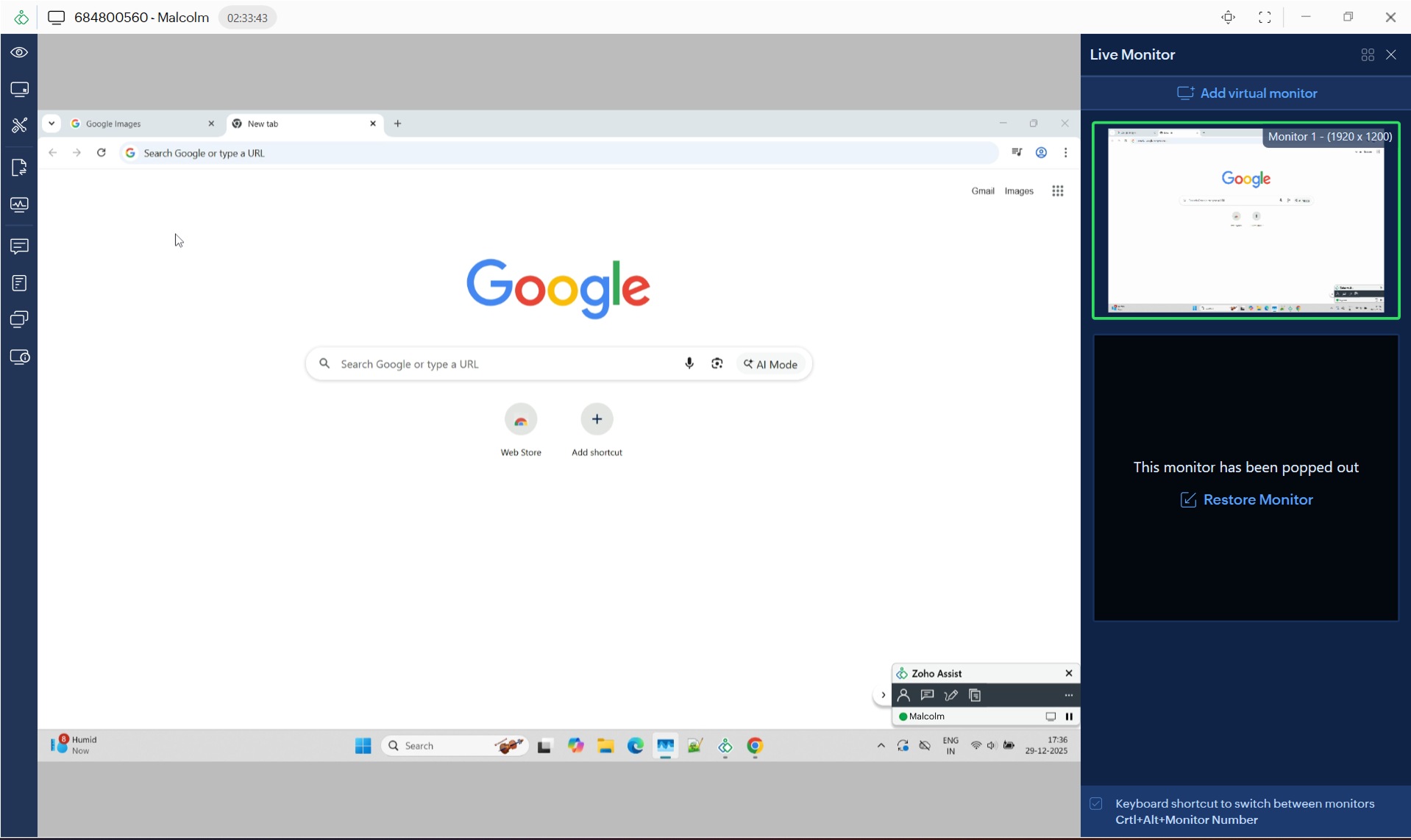
Task: Open the crossed tools icon in the sidebar
Action: tap(19, 125)
